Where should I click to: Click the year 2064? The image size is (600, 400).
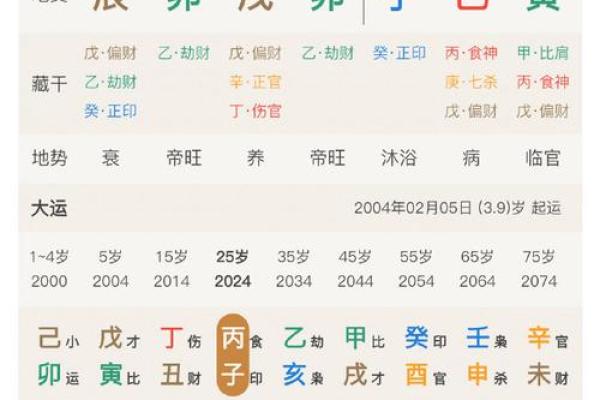pyautogui.click(x=478, y=282)
